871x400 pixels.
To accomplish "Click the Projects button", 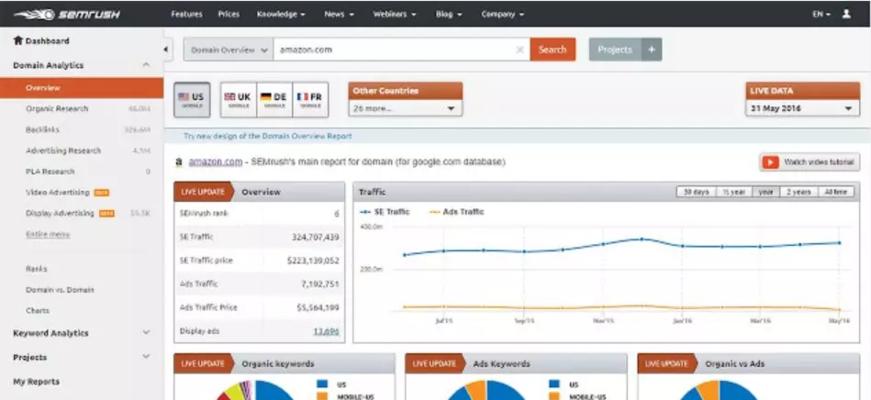I will [615, 49].
